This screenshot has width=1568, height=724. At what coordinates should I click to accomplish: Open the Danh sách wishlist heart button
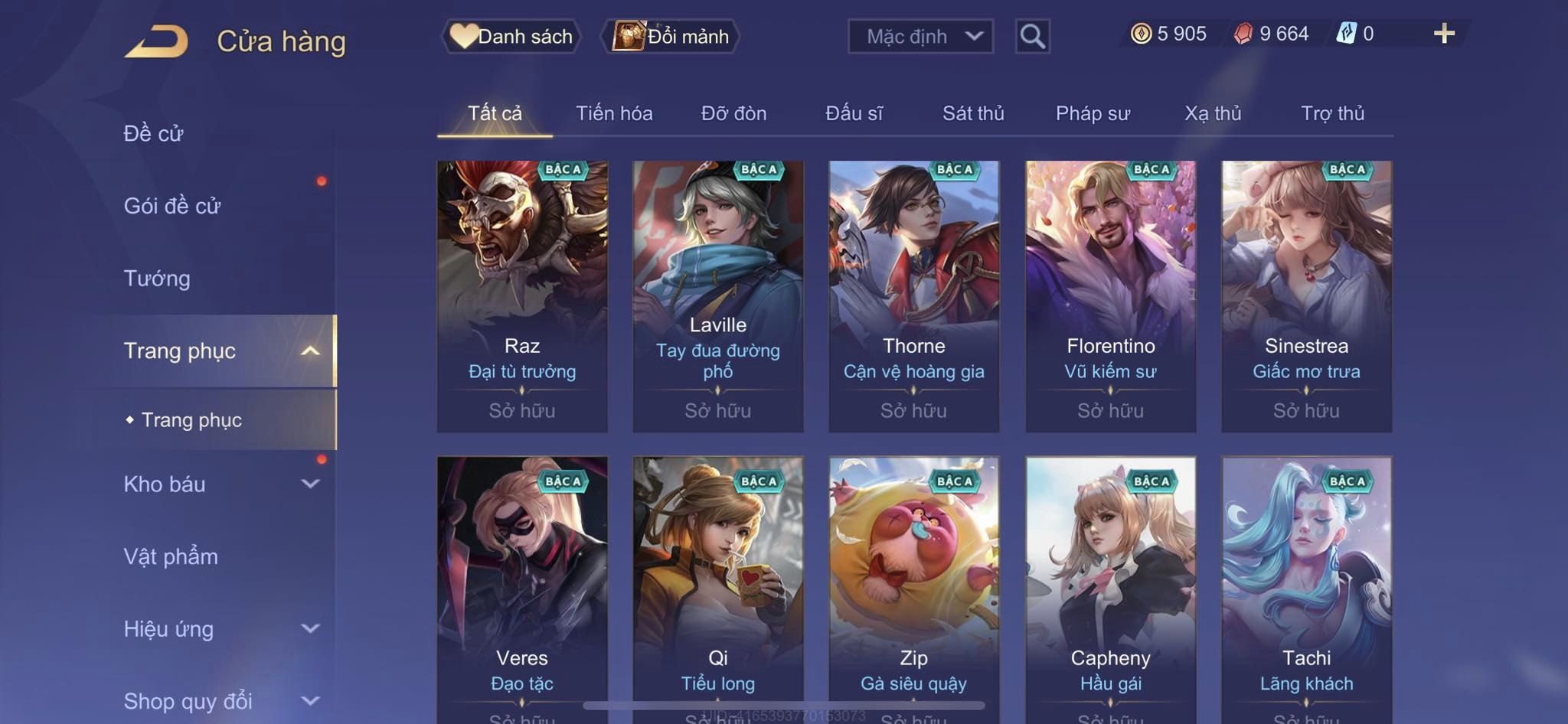[511, 36]
